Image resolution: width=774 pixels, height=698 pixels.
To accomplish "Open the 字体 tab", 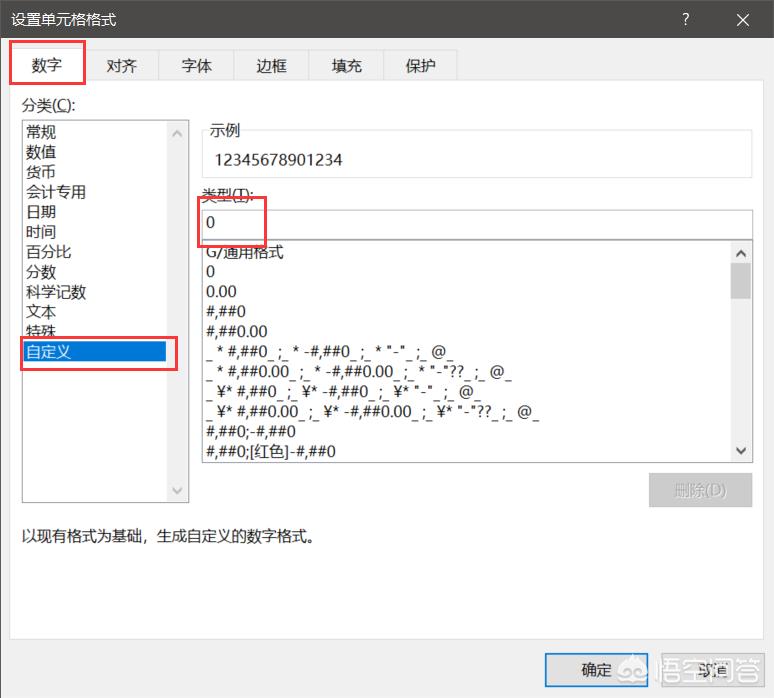I will click(196, 65).
